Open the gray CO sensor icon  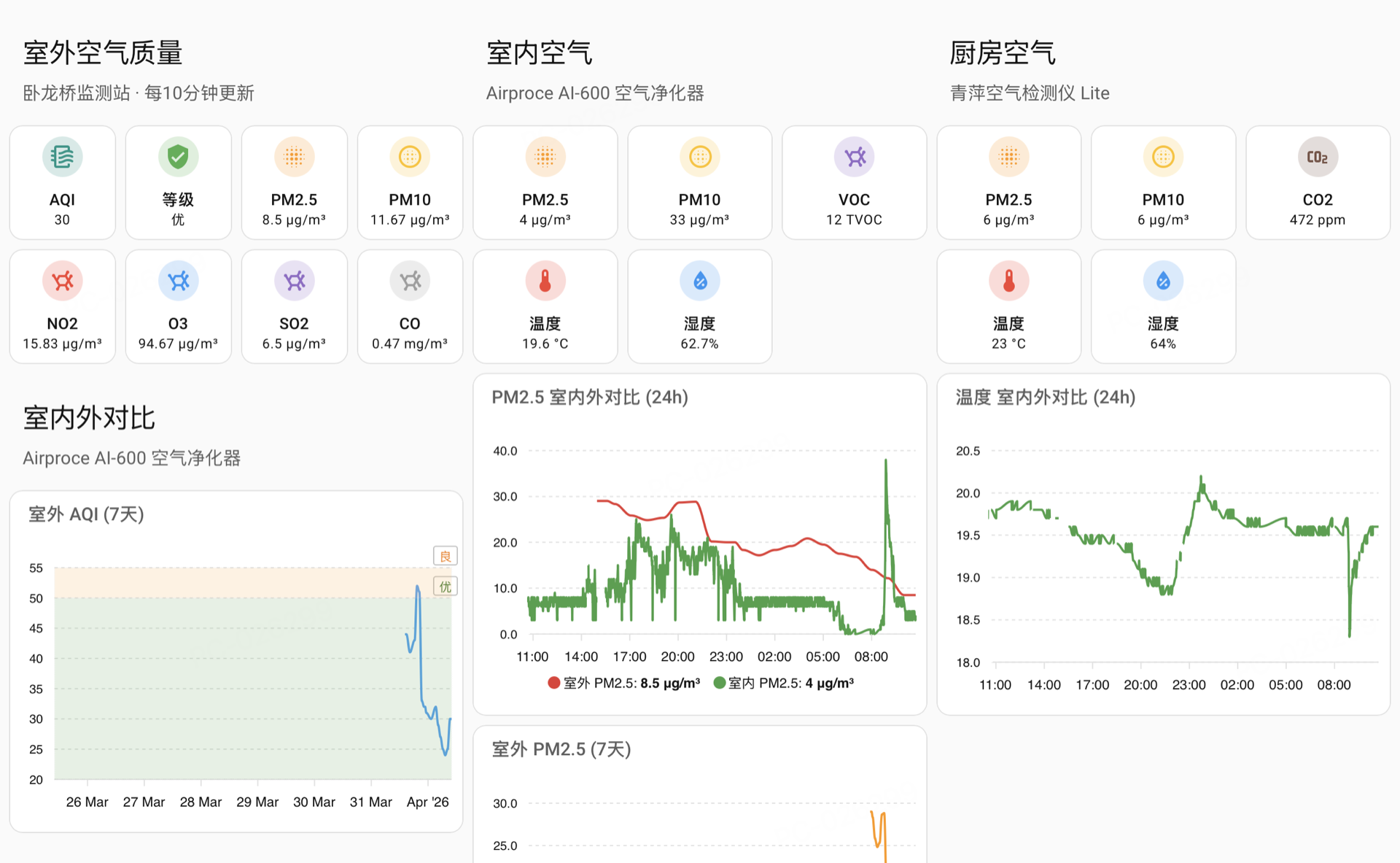[410, 280]
